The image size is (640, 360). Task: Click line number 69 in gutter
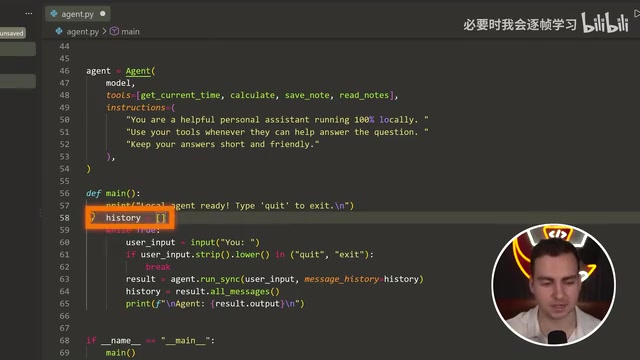coord(64,353)
